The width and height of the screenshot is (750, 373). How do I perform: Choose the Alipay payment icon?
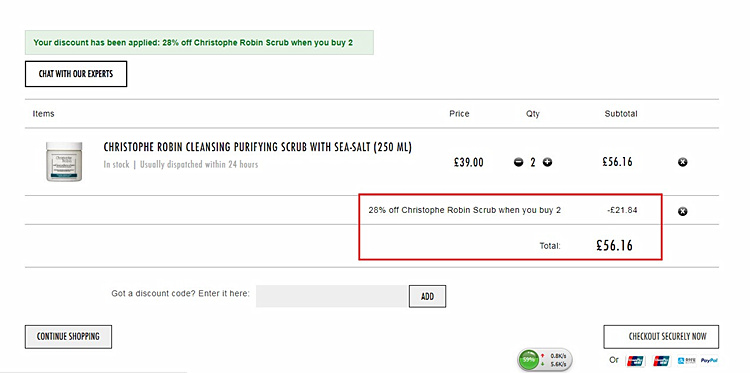point(686,361)
